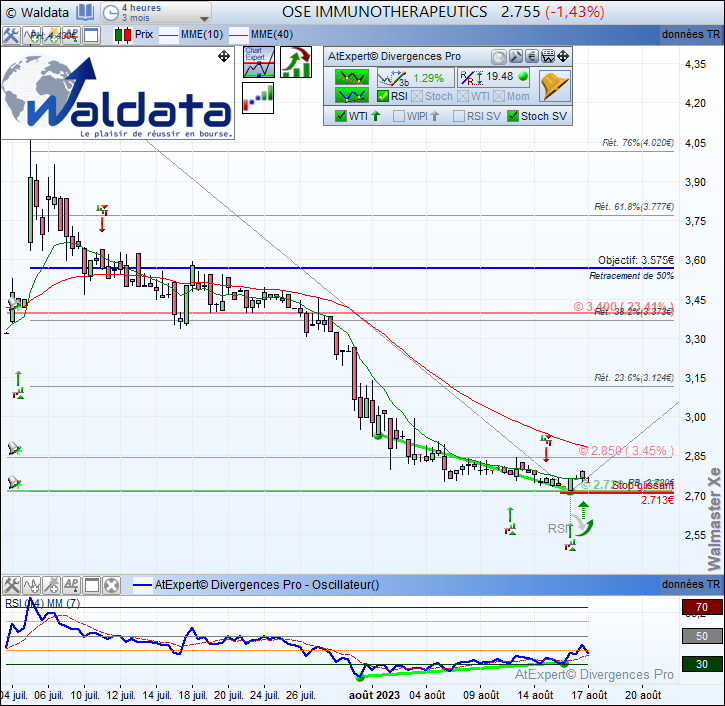Click the R/R 19.48 ratio box

coord(493,77)
